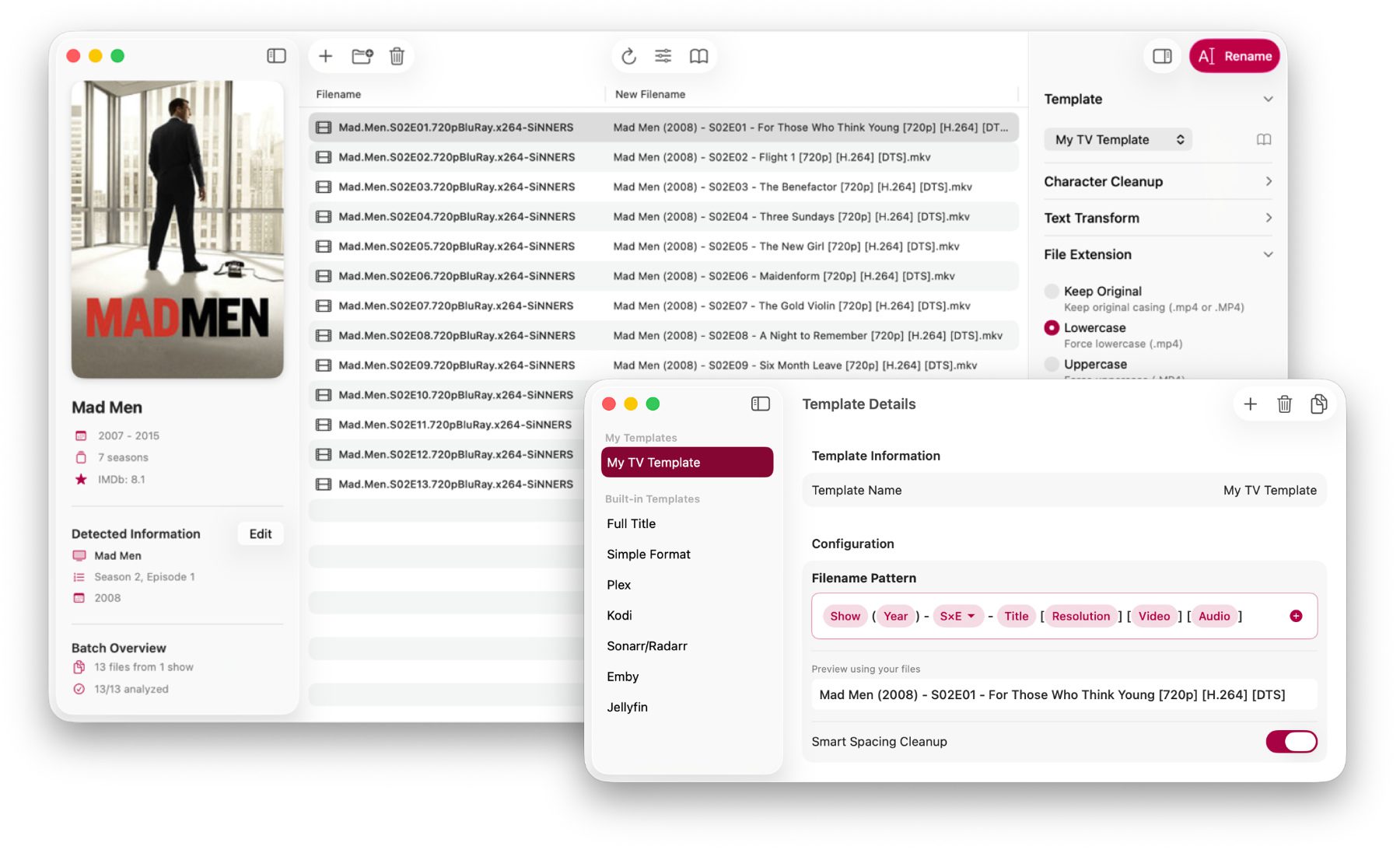Viewport: 1400px width, 853px height.
Task: Toggle the right inspector panel icon
Action: pos(1162,56)
